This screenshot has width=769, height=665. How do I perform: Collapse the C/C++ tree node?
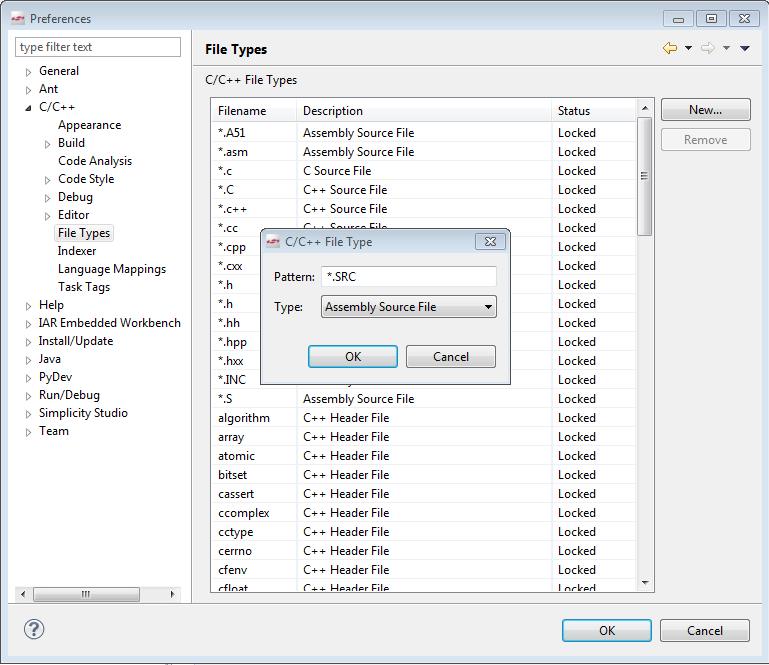pyautogui.click(x=28, y=107)
